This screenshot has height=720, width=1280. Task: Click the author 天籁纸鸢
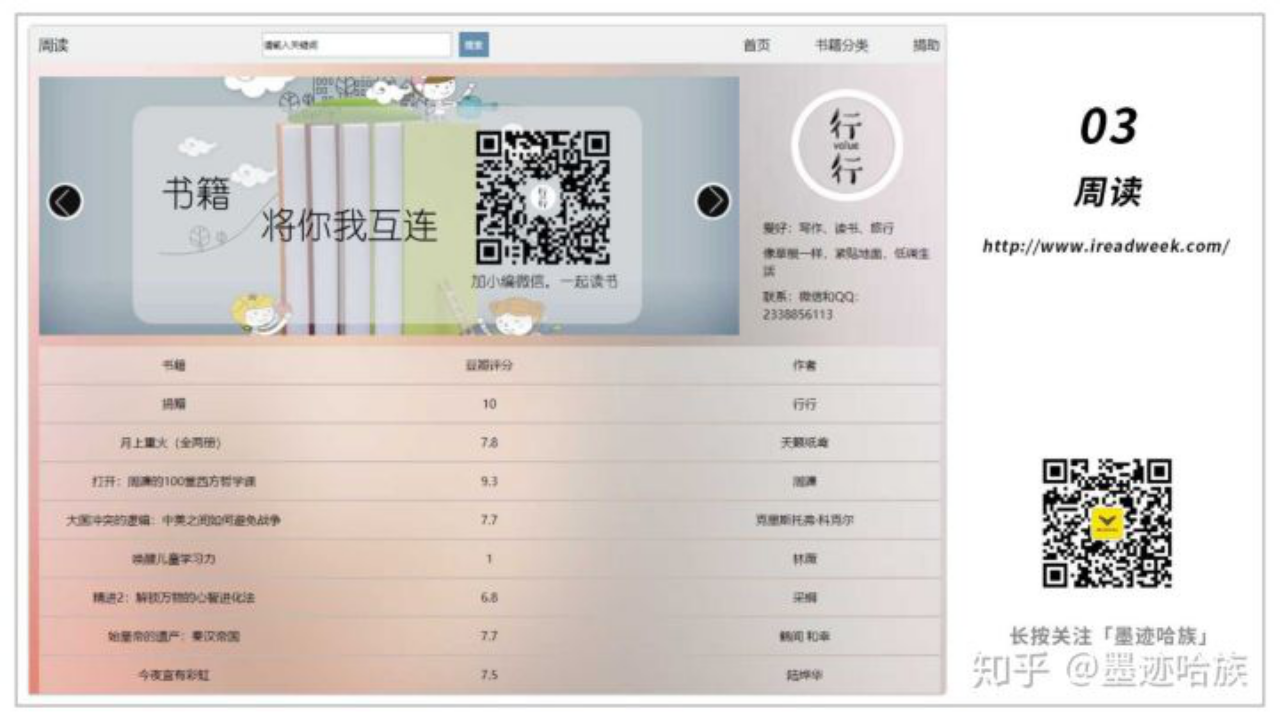[x=804, y=443]
